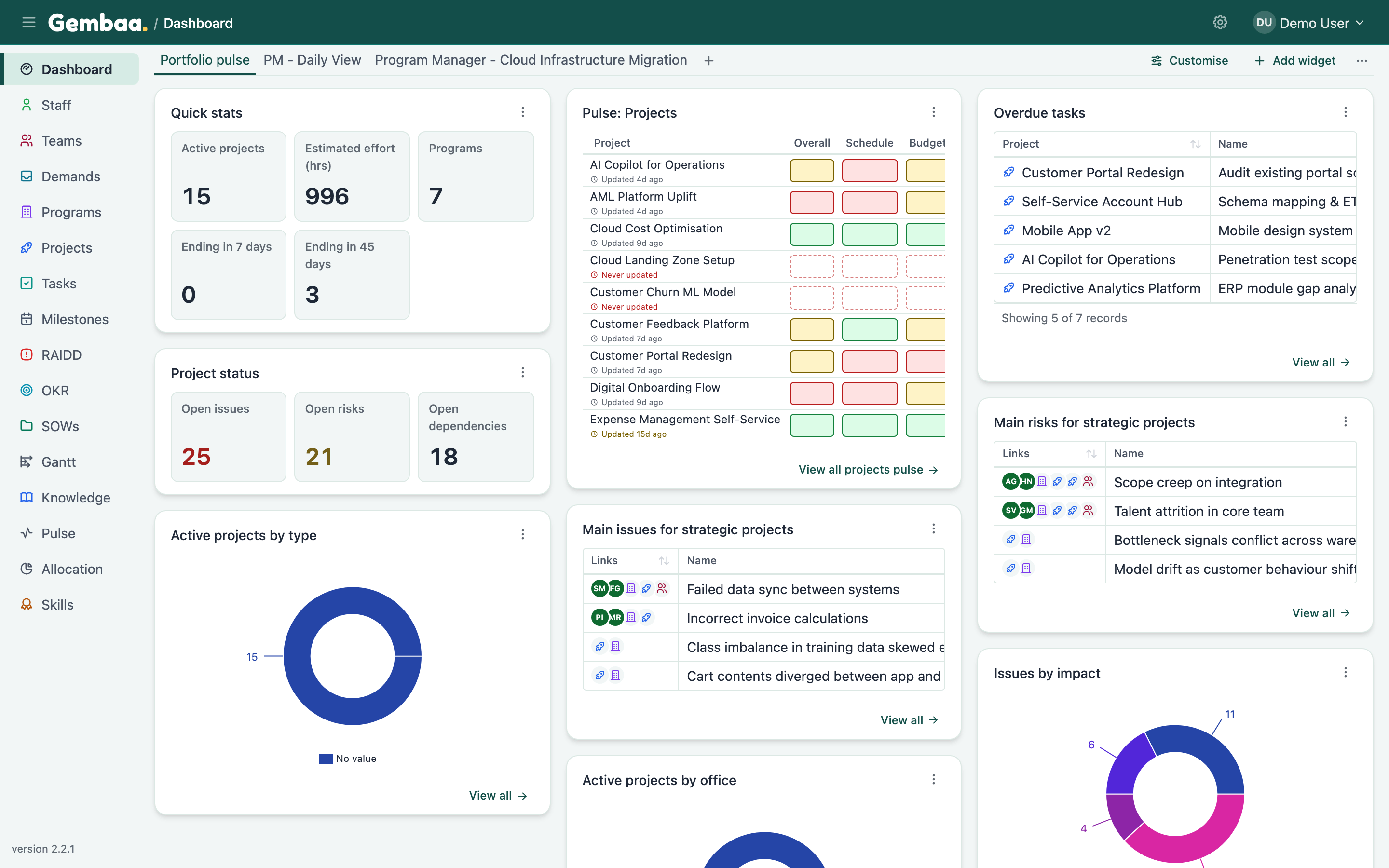Screen dimensions: 1389x868
Task: Go to Skills in sidebar
Action: pos(69,605)
